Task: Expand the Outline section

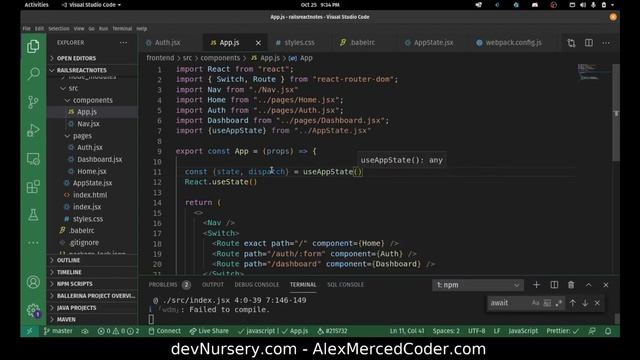Action: (93, 260)
